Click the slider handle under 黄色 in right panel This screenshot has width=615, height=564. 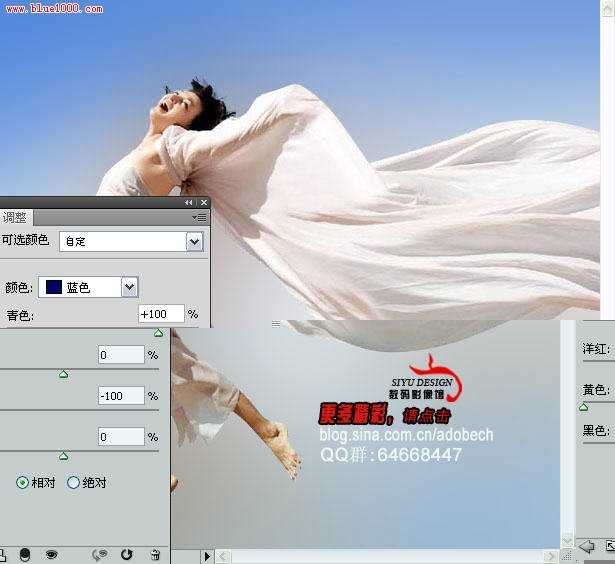point(584,408)
